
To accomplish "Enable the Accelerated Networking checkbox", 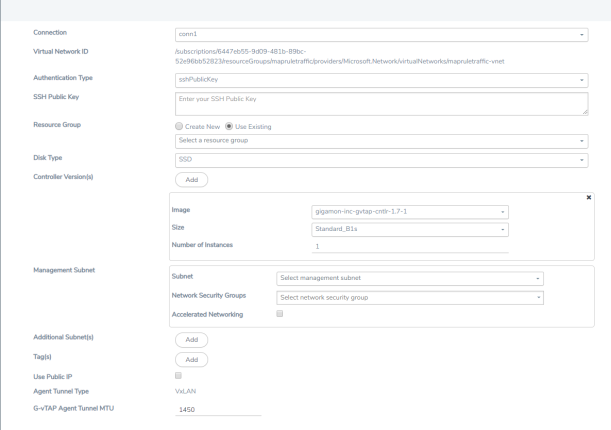I will (279, 314).
